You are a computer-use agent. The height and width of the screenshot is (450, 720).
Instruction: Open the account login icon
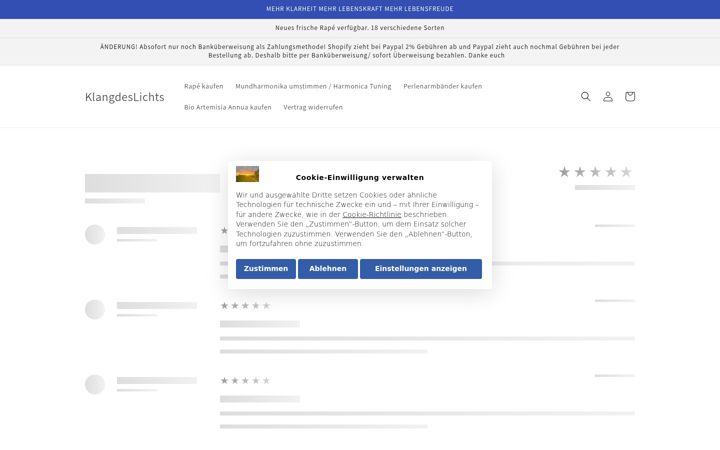pyautogui.click(x=608, y=96)
